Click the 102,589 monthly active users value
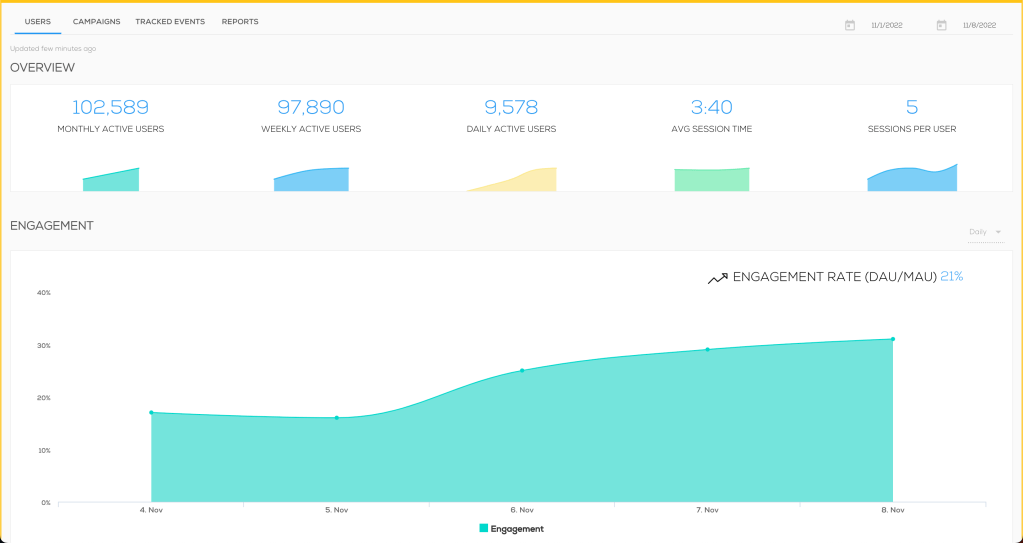Viewport: 1023px width, 543px height. pos(111,107)
